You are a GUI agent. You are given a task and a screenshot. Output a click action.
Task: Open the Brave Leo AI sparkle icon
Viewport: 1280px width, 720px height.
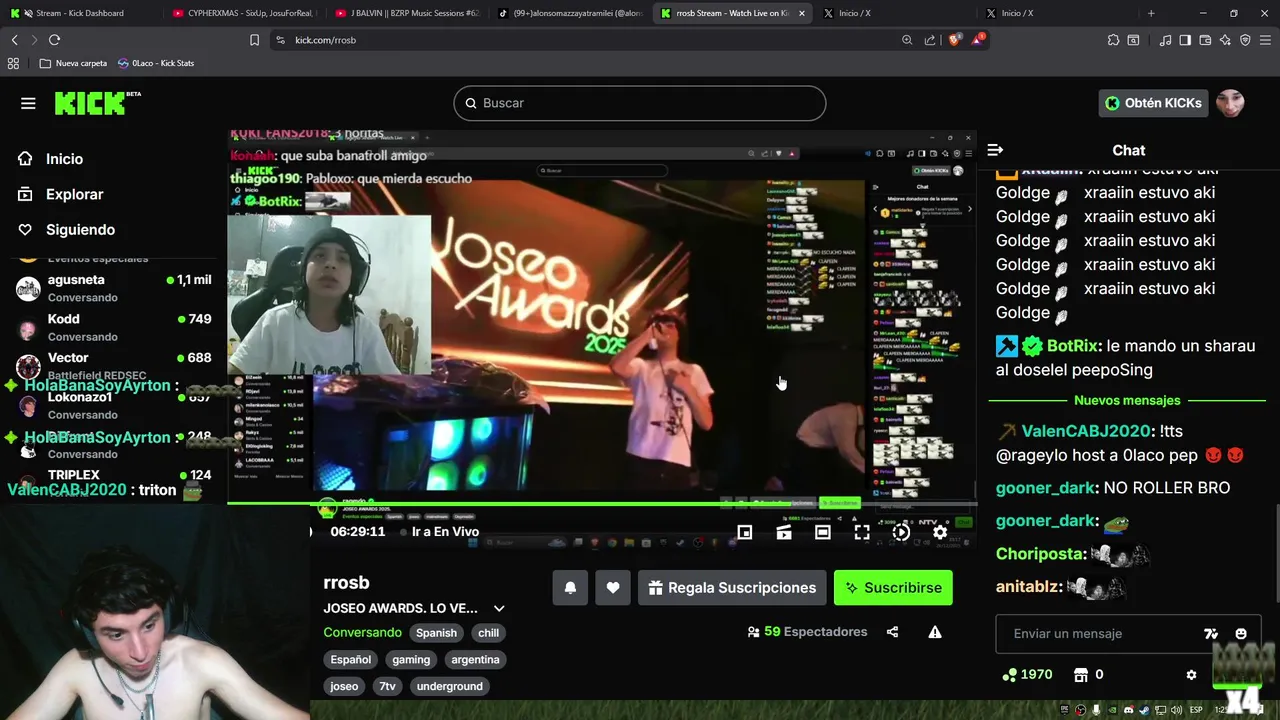coord(1225,40)
